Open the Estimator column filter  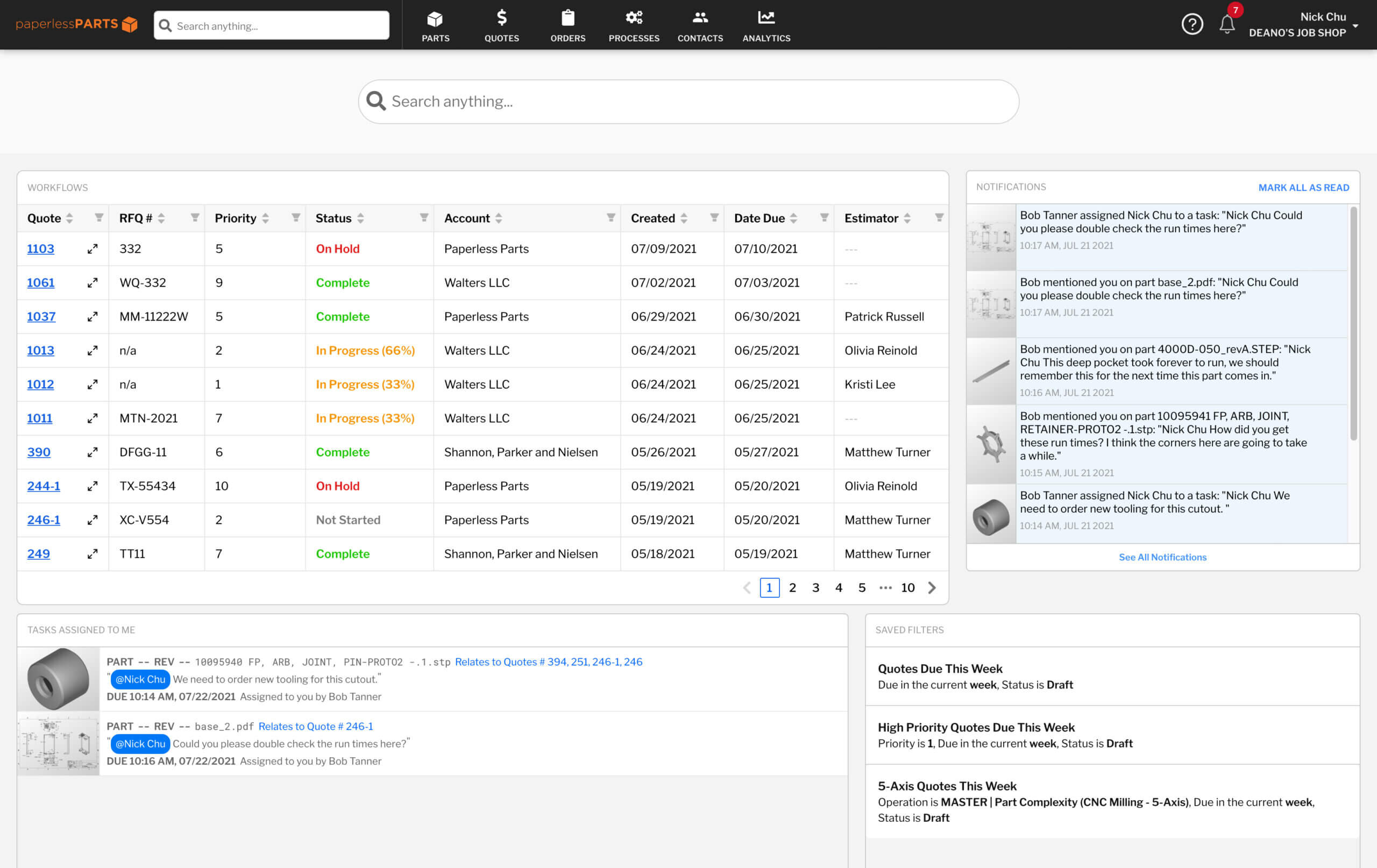(939, 217)
